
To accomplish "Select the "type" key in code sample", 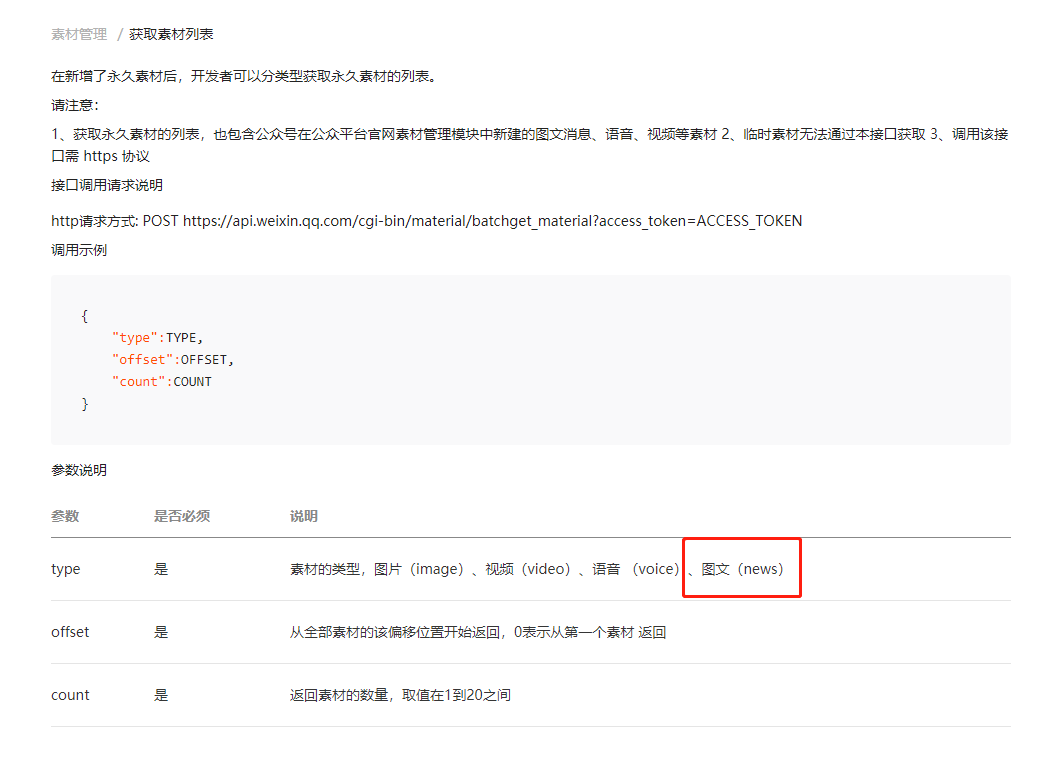I will 134,337.
